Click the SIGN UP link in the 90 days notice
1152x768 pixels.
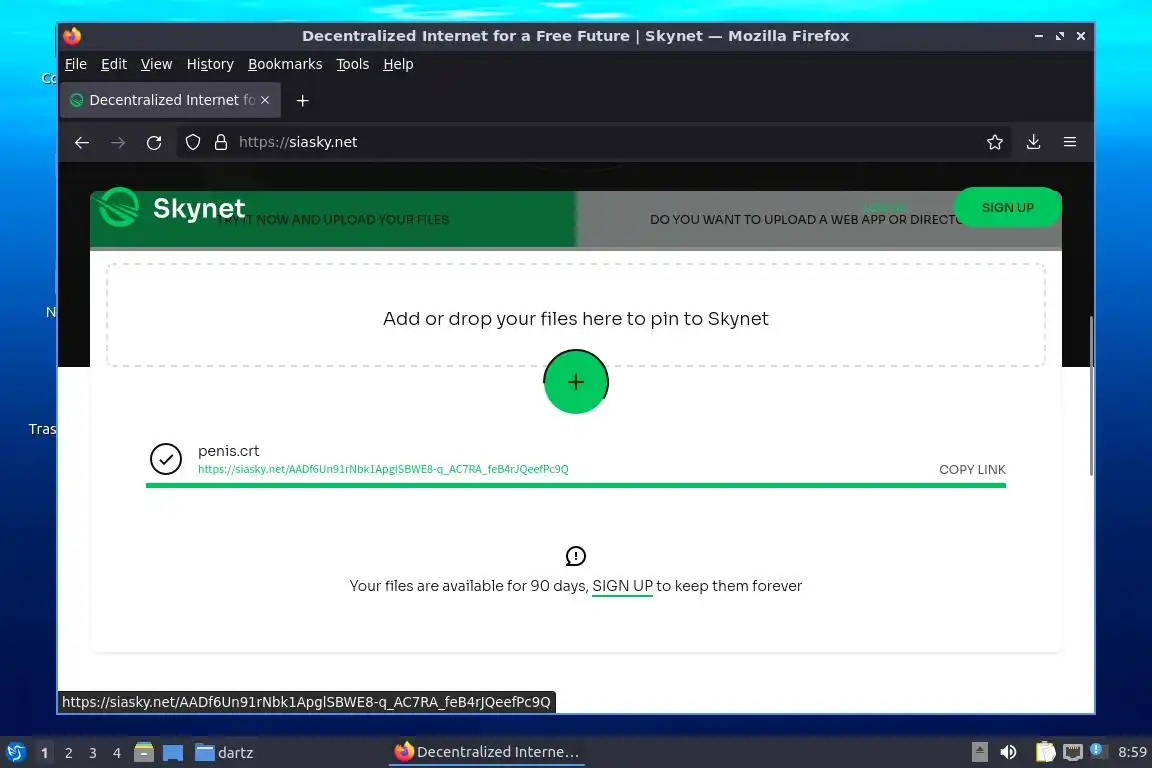point(622,586)
